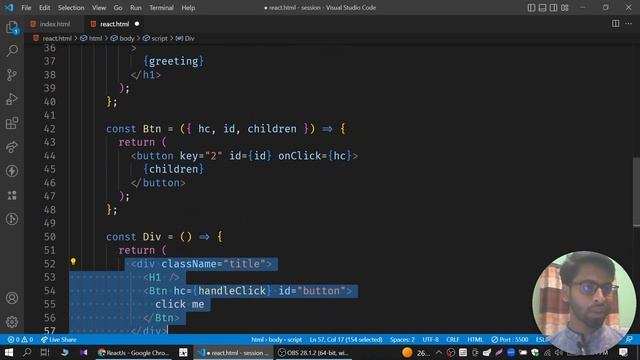Screen dimensions: 640x360
Task: Open the Selection menu
Action: [x=71, y=7]
